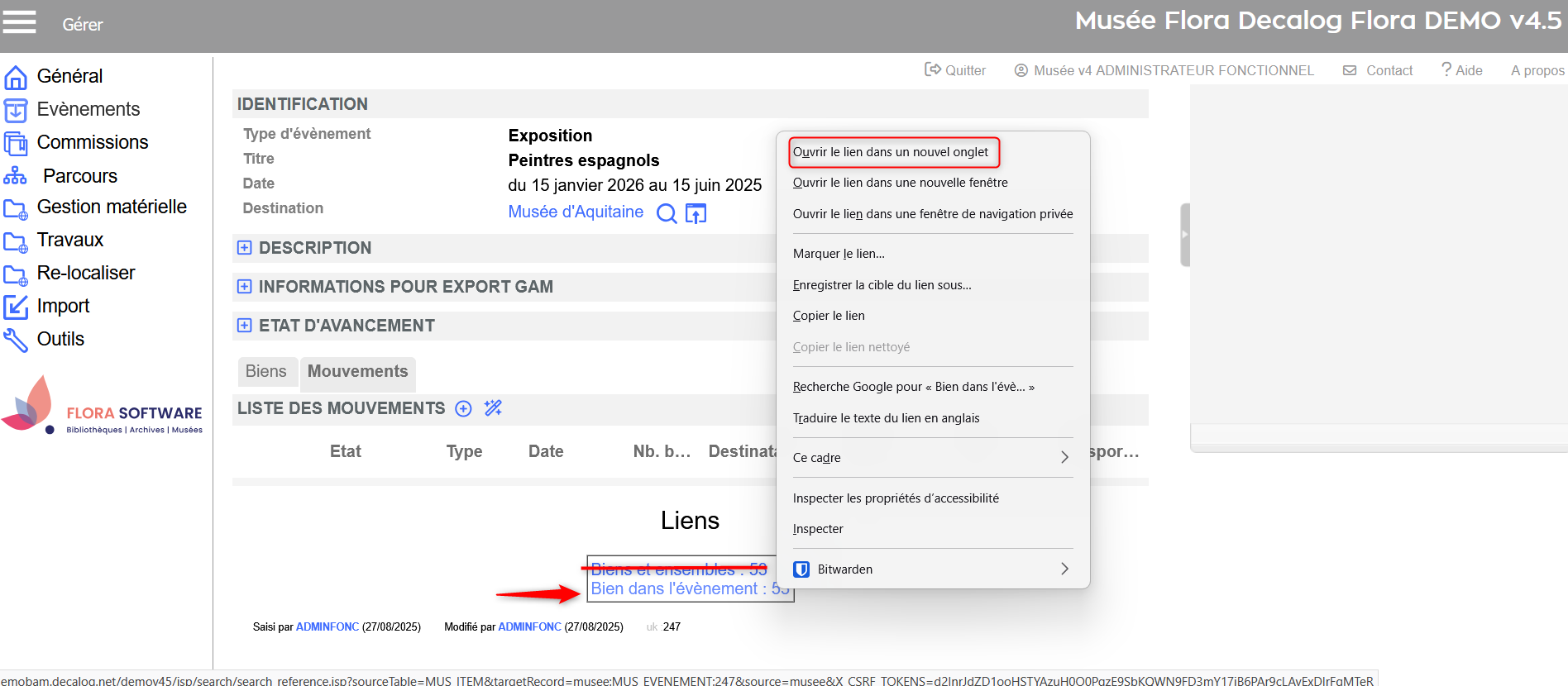Click the magic wand icon in Liste des mouvements
The height and width of the screenshot is (686, 1568).
pyautogui.click(x=493, y=408)
